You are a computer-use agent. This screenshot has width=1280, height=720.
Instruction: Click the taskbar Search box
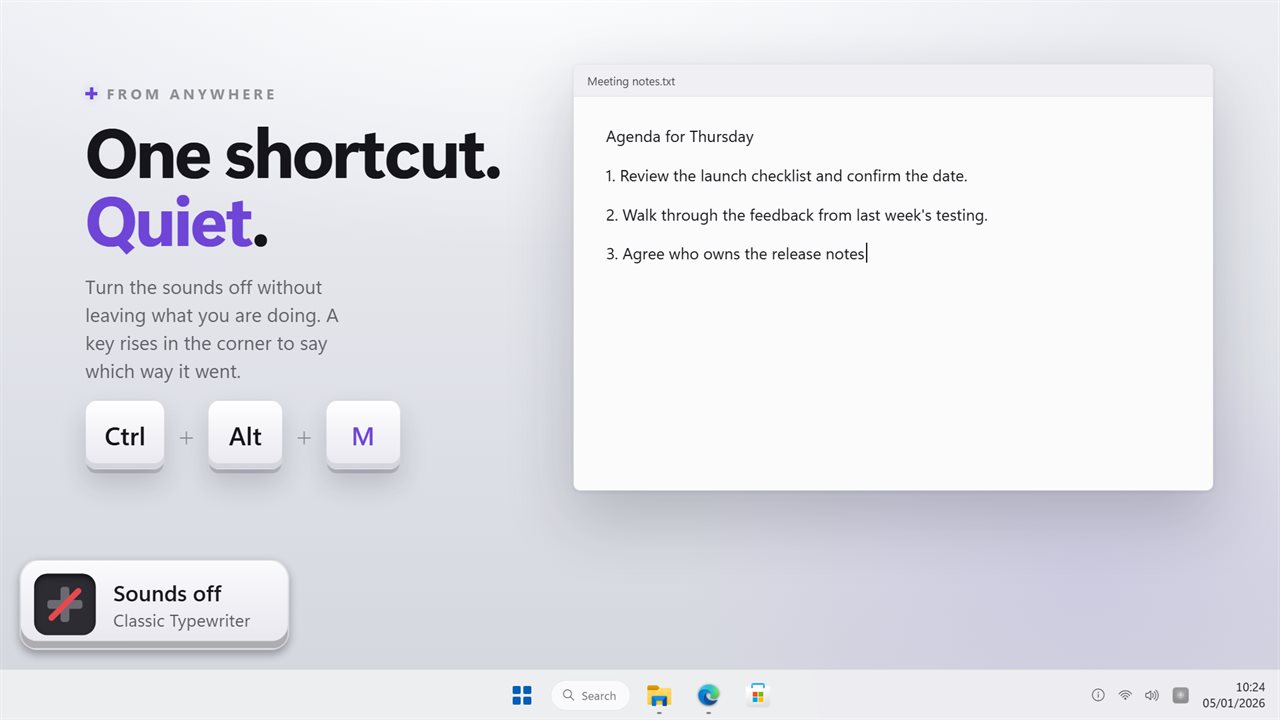coord(590,695)
